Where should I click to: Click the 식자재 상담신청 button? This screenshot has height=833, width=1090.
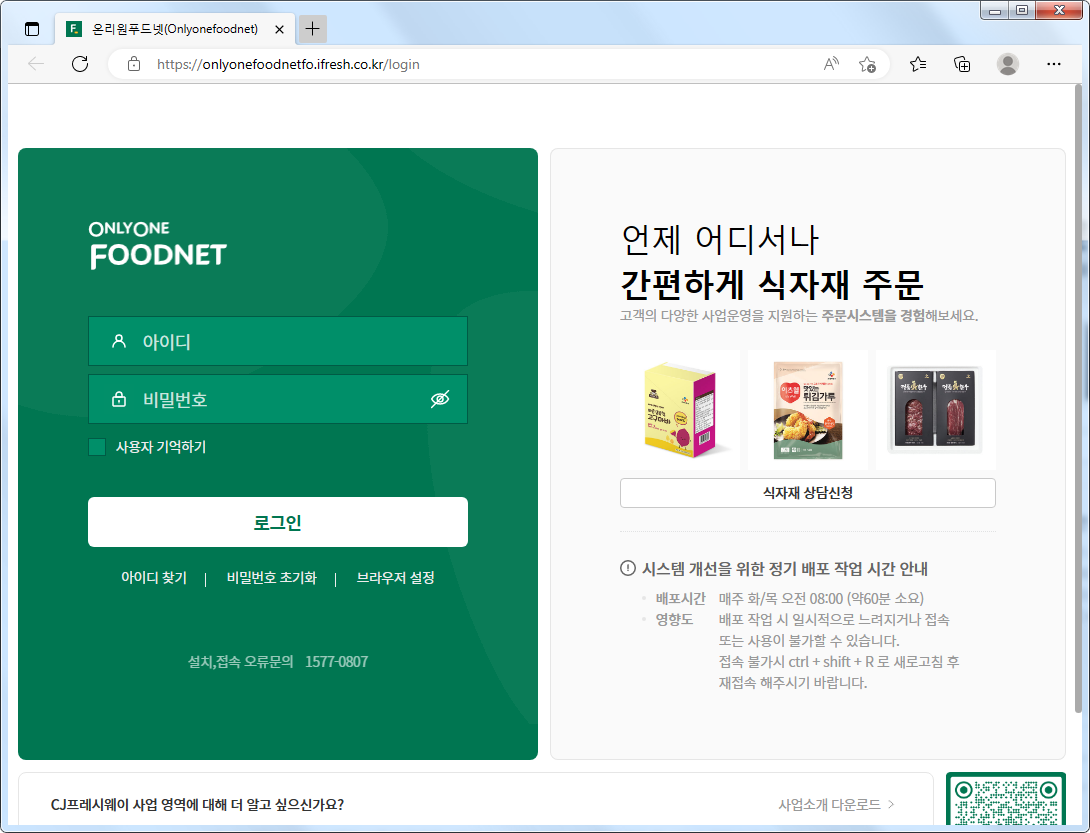coord(808,493)
